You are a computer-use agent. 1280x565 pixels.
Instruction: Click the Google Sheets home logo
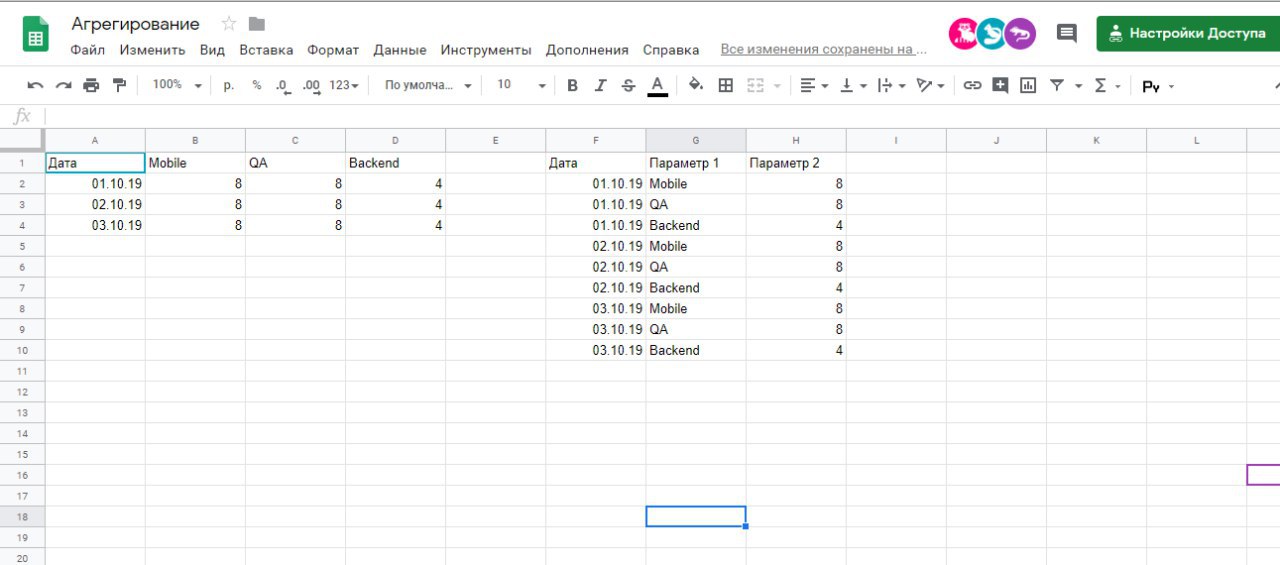coord(36,34)
